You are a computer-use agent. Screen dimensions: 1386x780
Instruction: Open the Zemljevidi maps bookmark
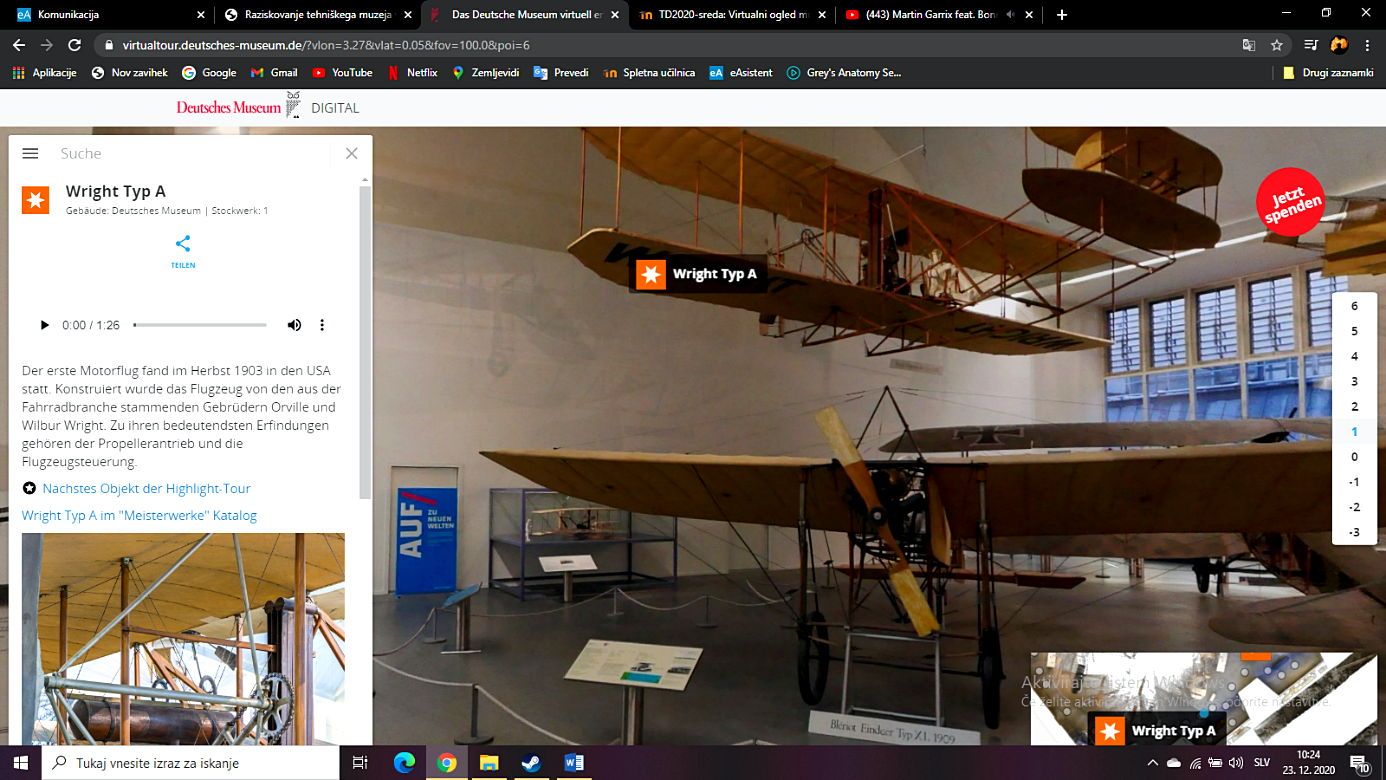(x=486, y=72)
